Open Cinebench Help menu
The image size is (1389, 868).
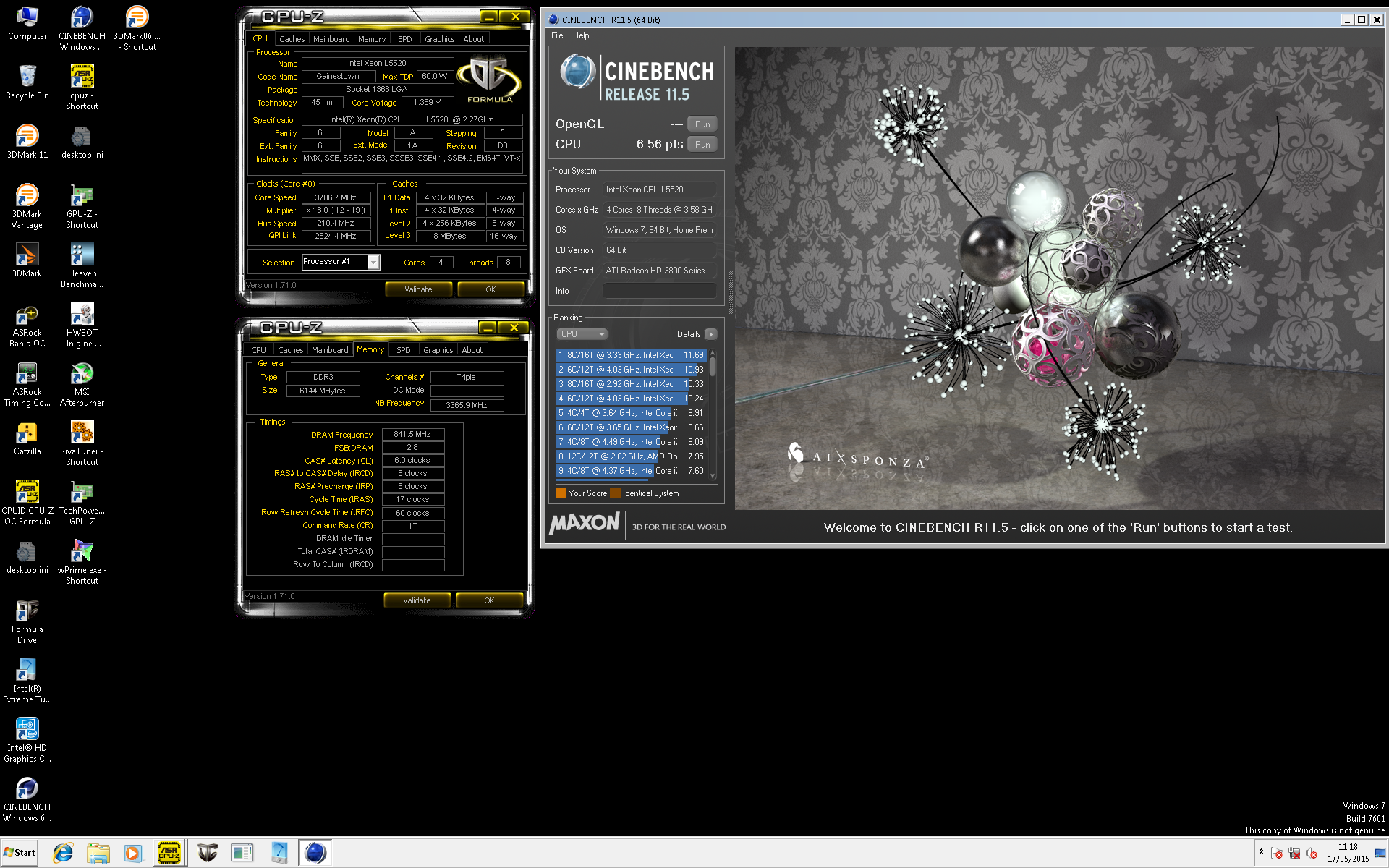pos(581,35)
